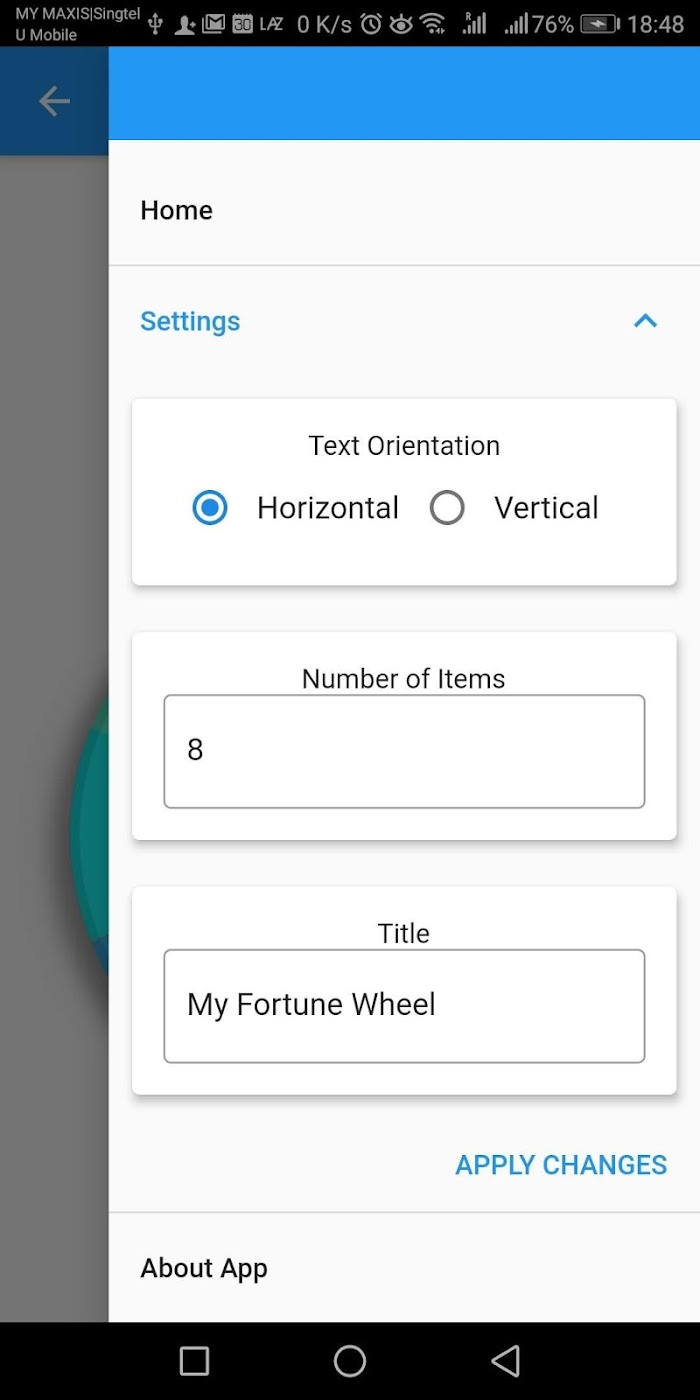Focus the Title input field
The height and width of the screenshot is (1400, 700).
pos(404,1006)
